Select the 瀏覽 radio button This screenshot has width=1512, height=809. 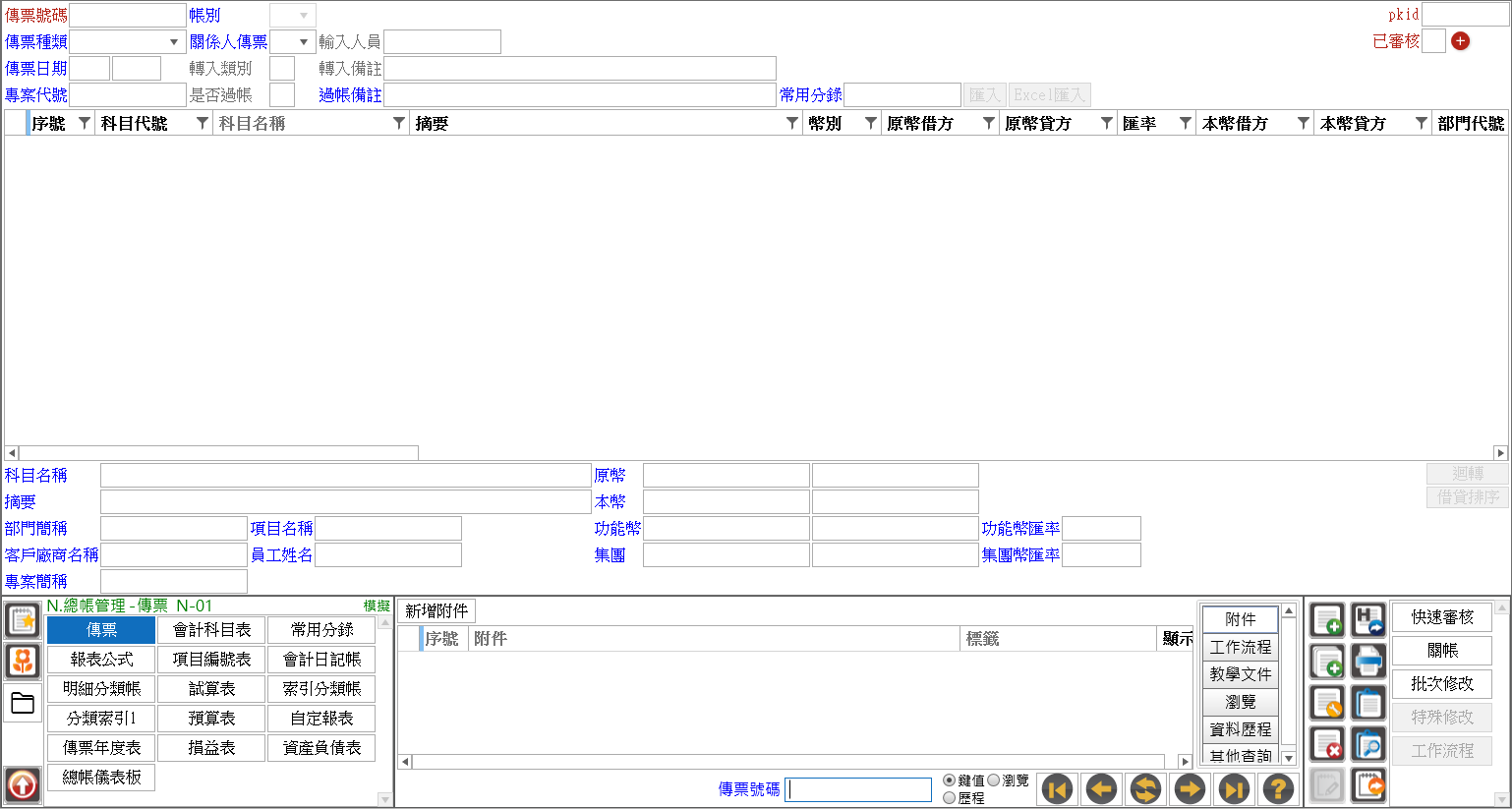click(x=994, y=780)
